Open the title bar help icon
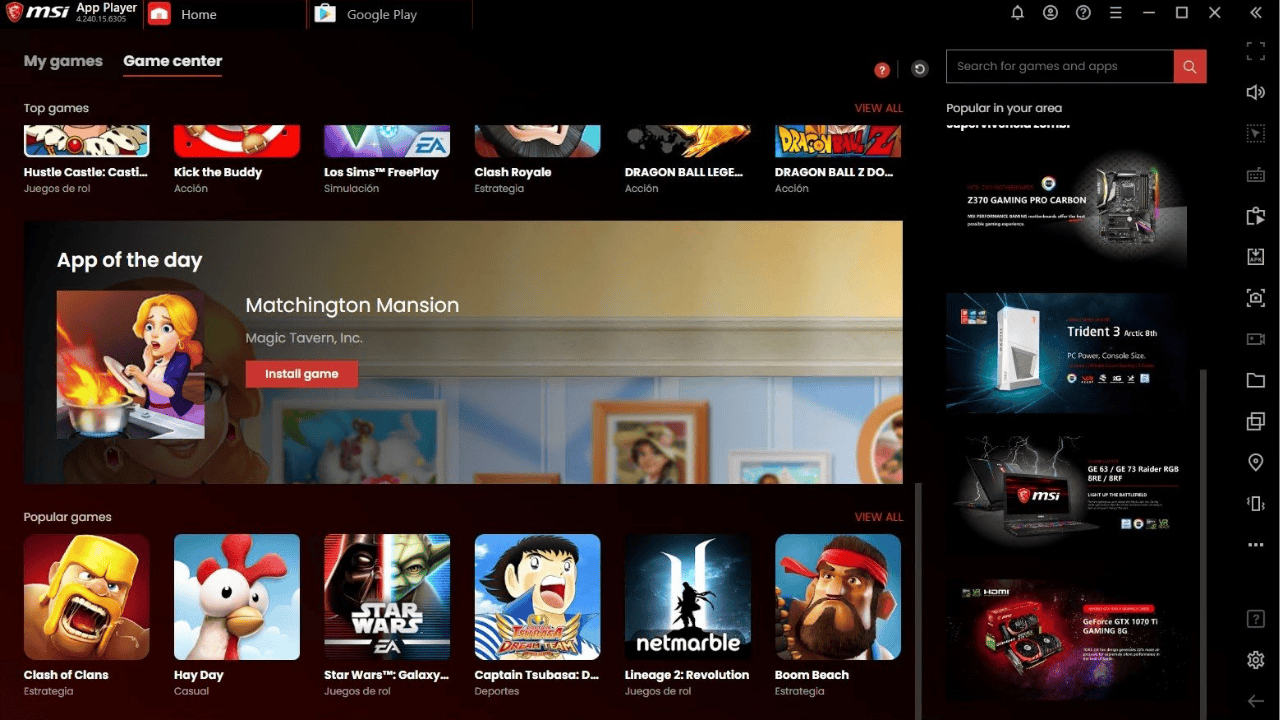Viewport: 1280px width, 720px height. click(1083, 13)
